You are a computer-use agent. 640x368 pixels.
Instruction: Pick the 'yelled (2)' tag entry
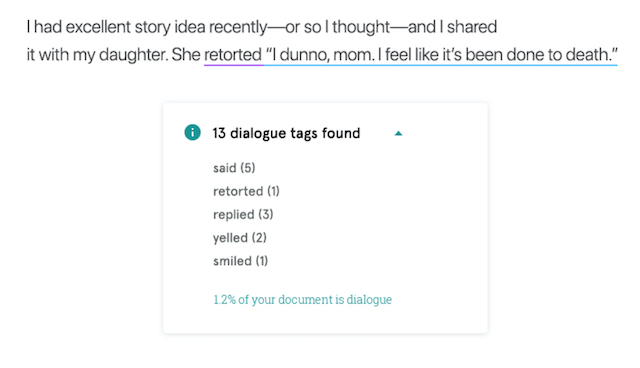240,237
